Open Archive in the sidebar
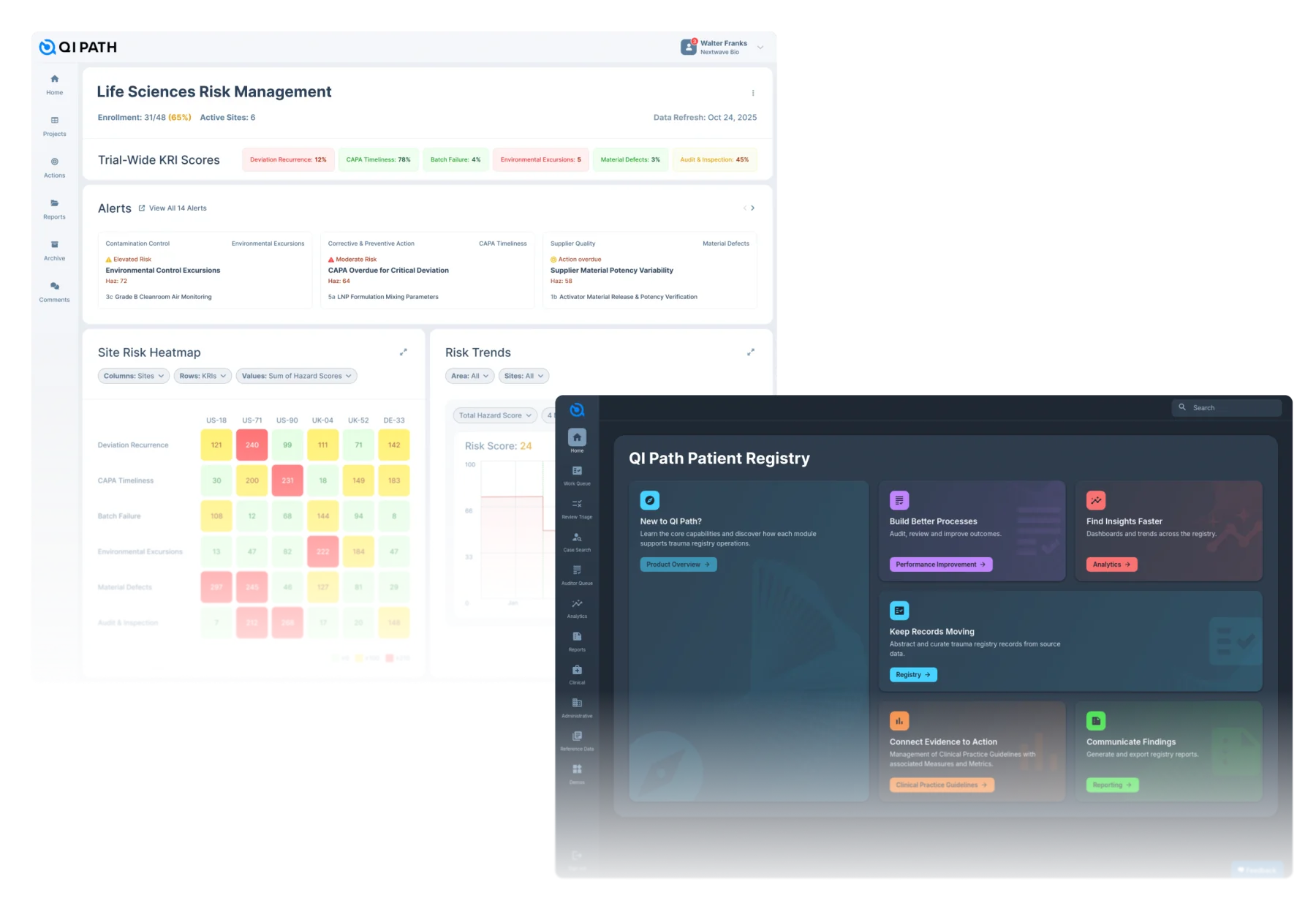1316x898 pixels. tap(54, 251)
